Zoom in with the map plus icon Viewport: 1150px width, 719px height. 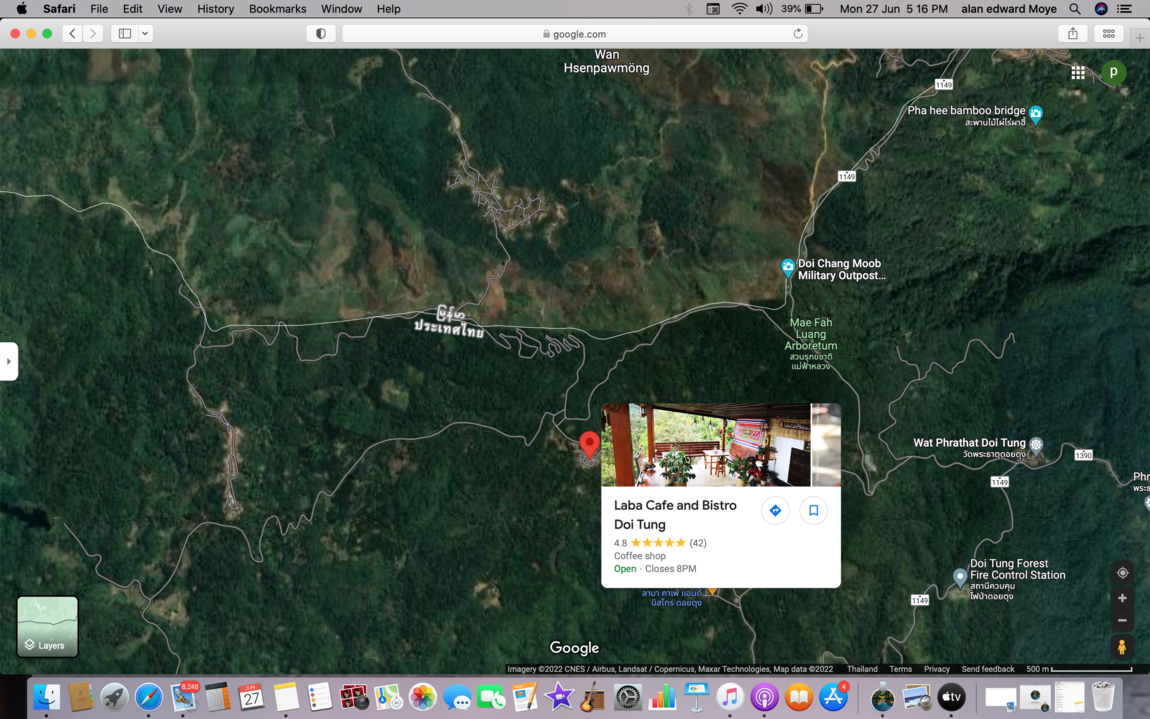(x=1122, y=597)
